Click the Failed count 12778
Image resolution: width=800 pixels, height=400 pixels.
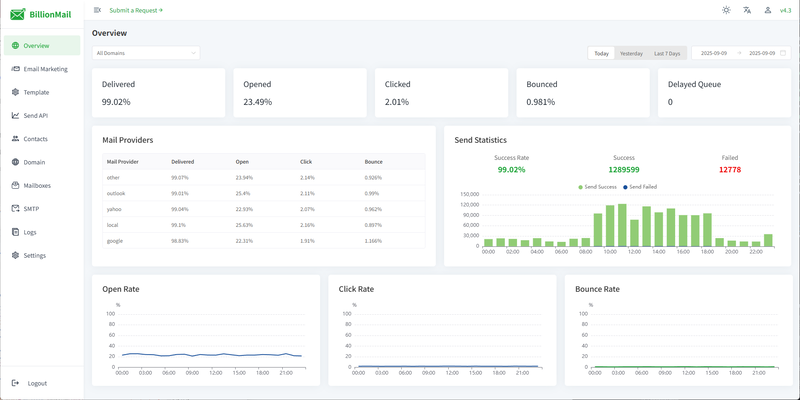coord(730,169)
